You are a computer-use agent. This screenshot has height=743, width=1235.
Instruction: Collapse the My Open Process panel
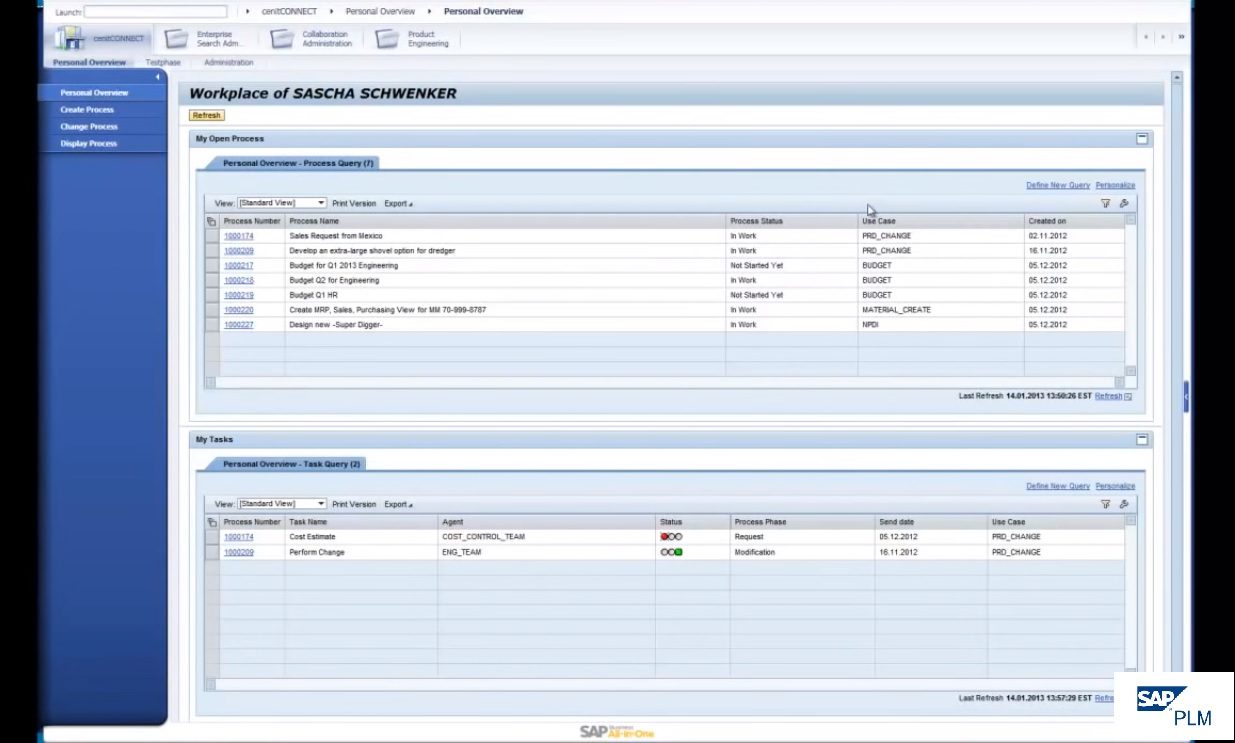click(1141, 138)
